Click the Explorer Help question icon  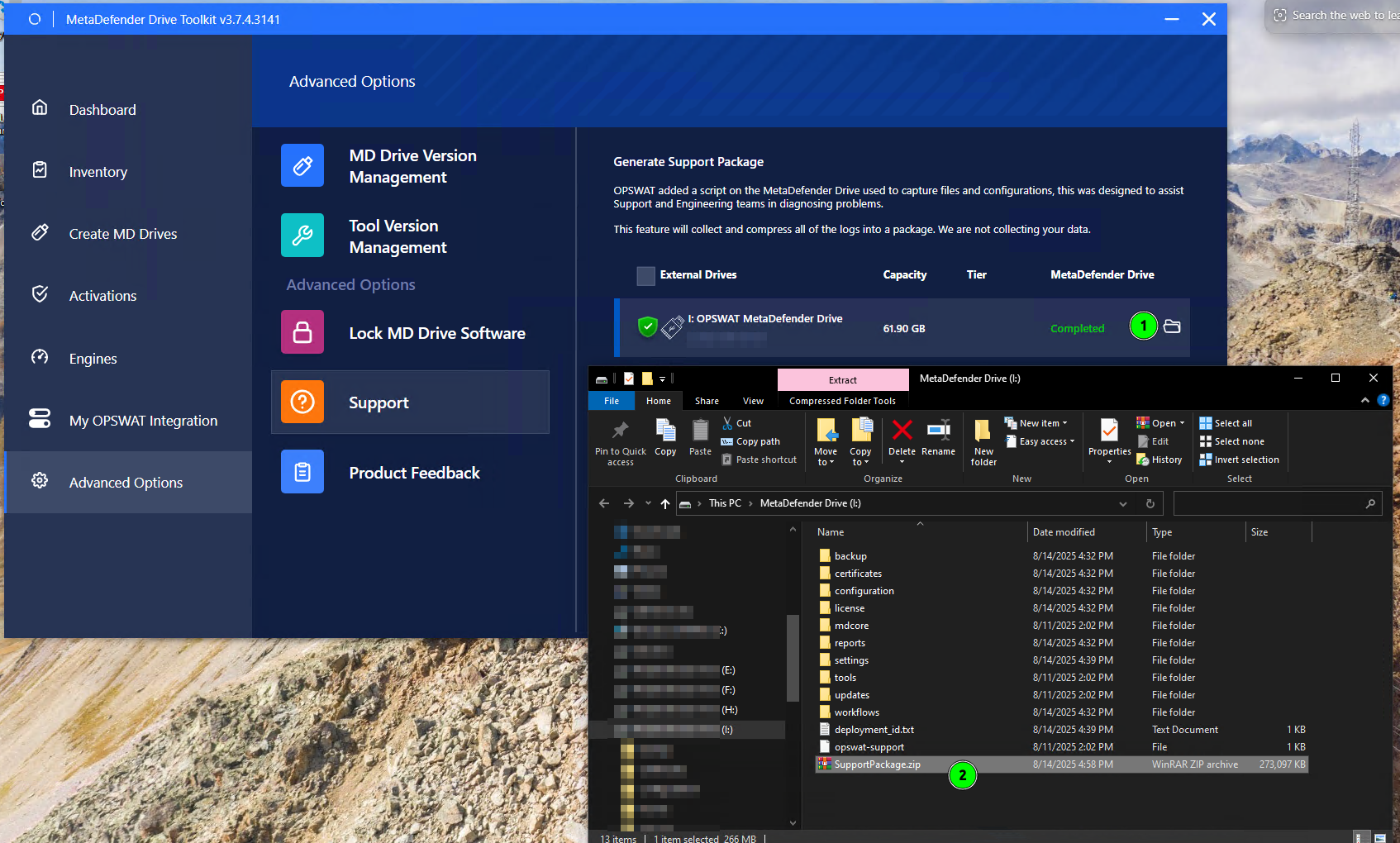coord(1383,400)
